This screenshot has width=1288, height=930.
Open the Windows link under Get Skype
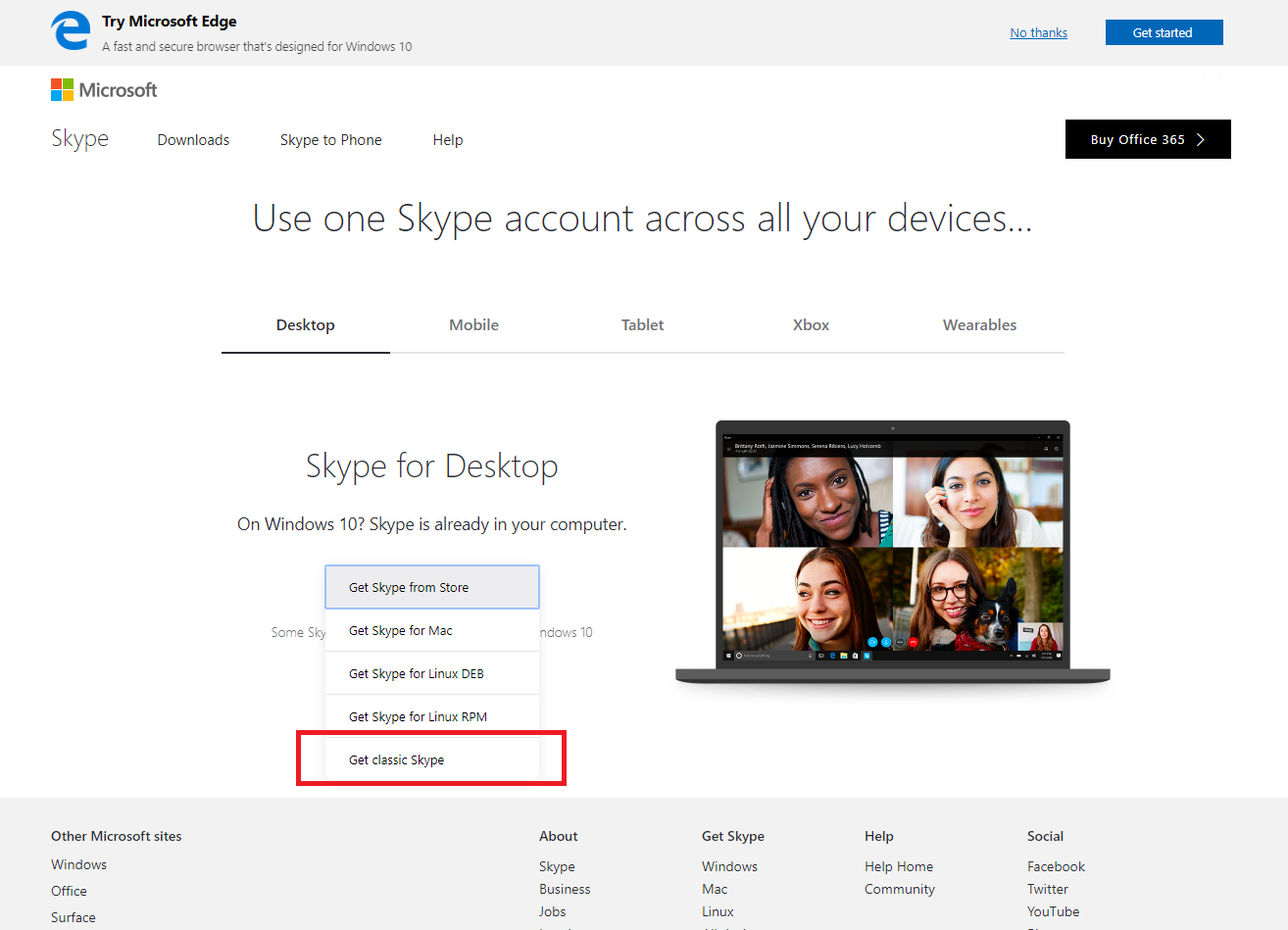(x=729, y=866)
